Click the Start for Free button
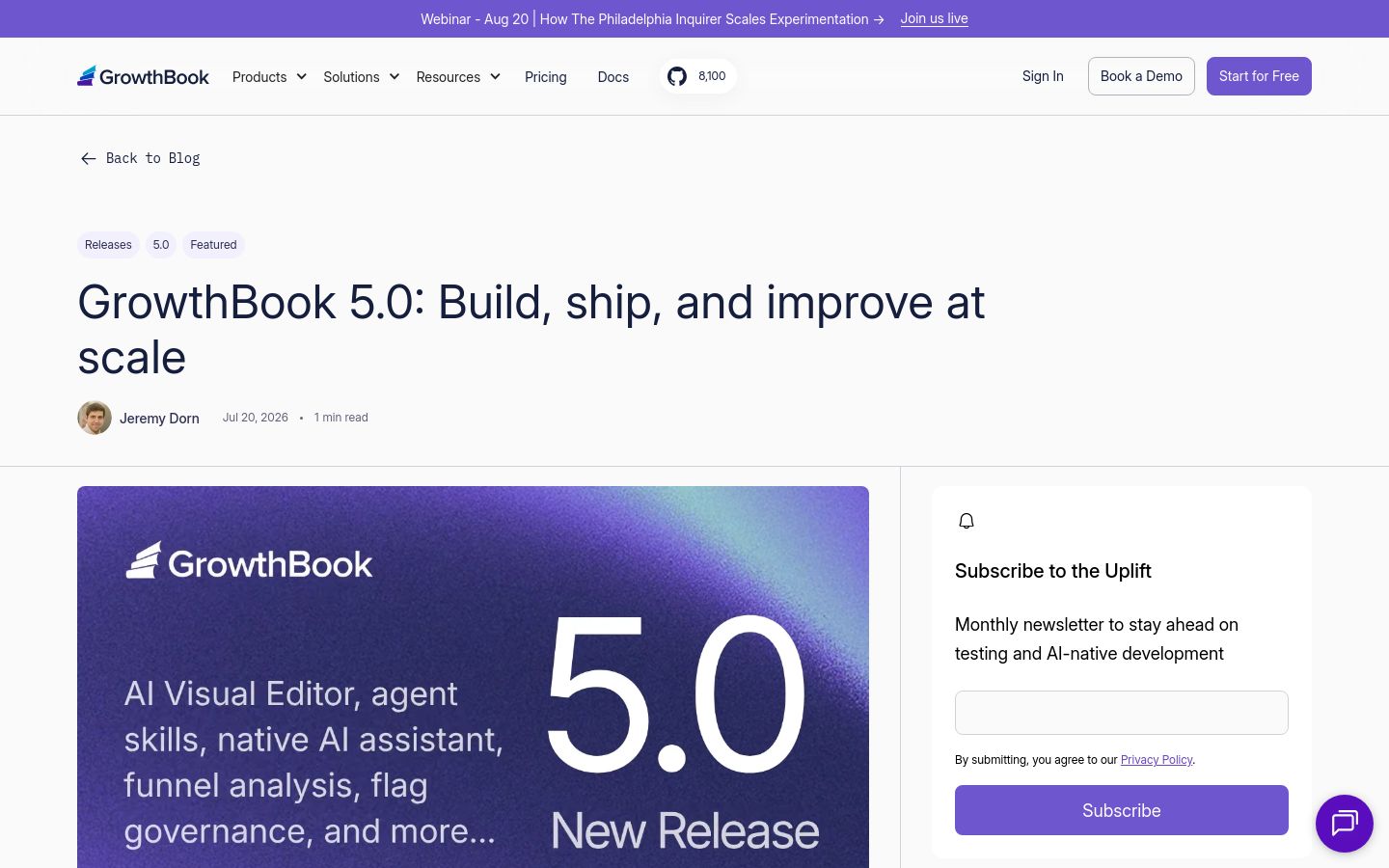 coord(1259,76)
